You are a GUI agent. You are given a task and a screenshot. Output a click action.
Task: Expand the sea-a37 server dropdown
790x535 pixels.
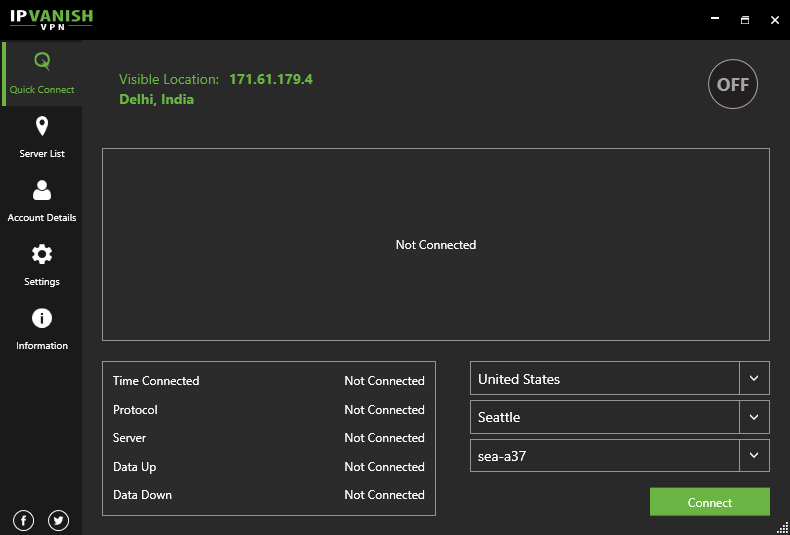point(754,455)
